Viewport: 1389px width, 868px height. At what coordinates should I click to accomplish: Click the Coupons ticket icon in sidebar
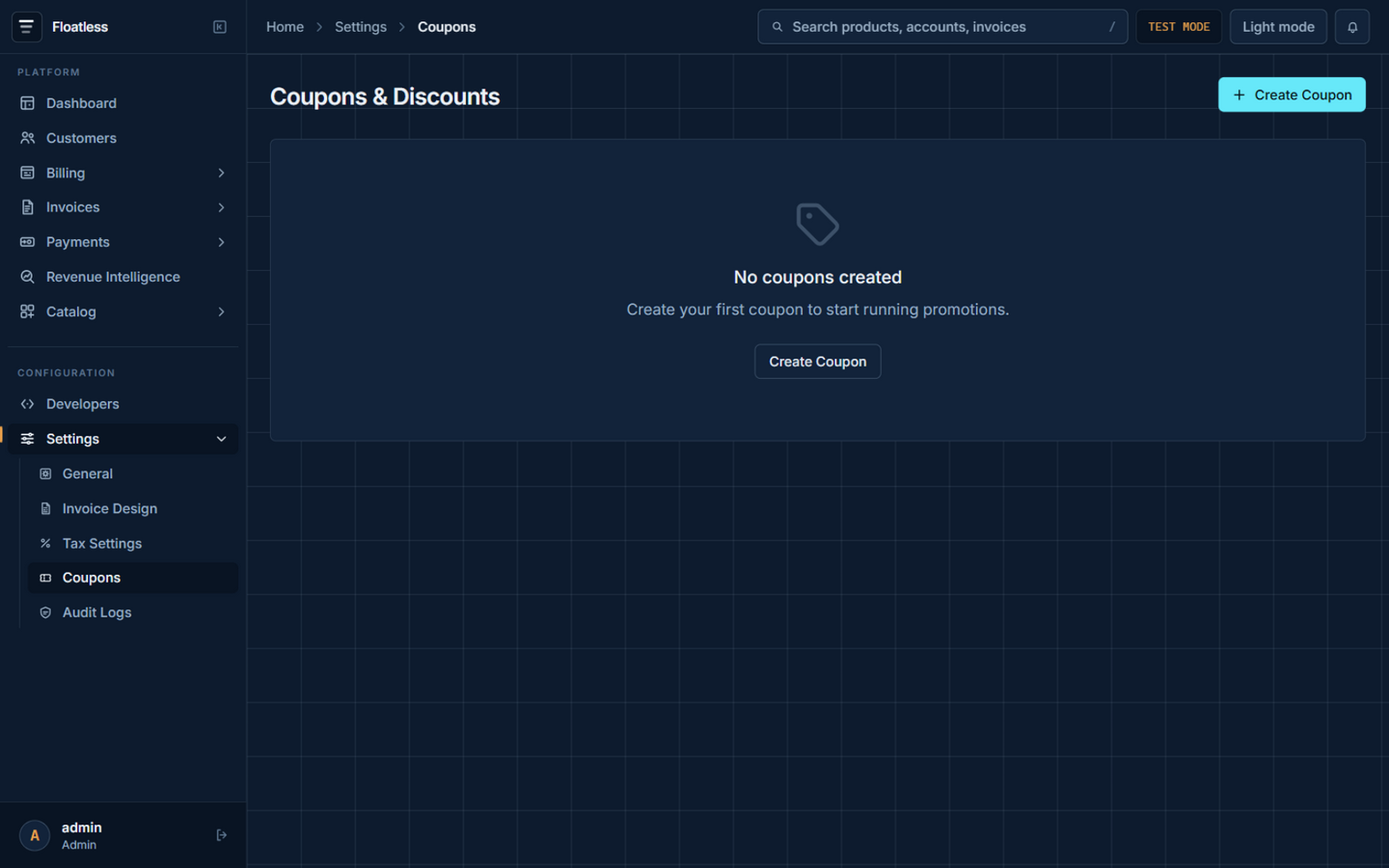pos(45,578)
